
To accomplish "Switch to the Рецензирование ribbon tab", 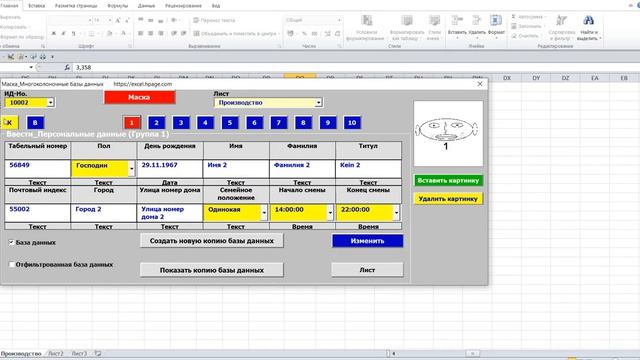I will (183, 6).
